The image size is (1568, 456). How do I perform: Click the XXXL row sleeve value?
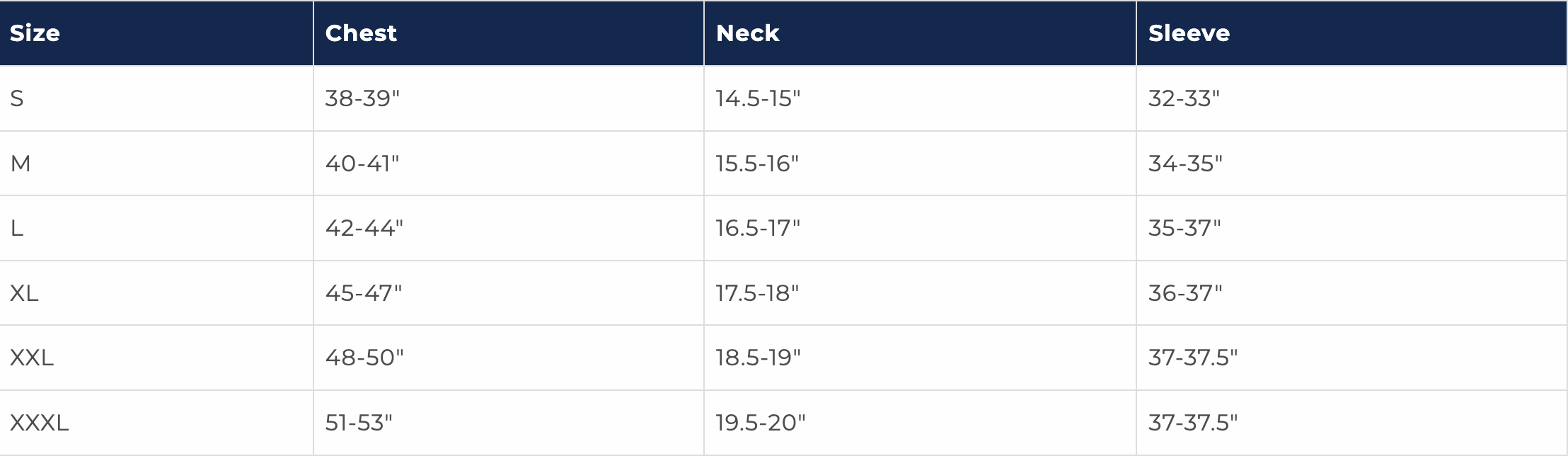tap(1193, 423)
